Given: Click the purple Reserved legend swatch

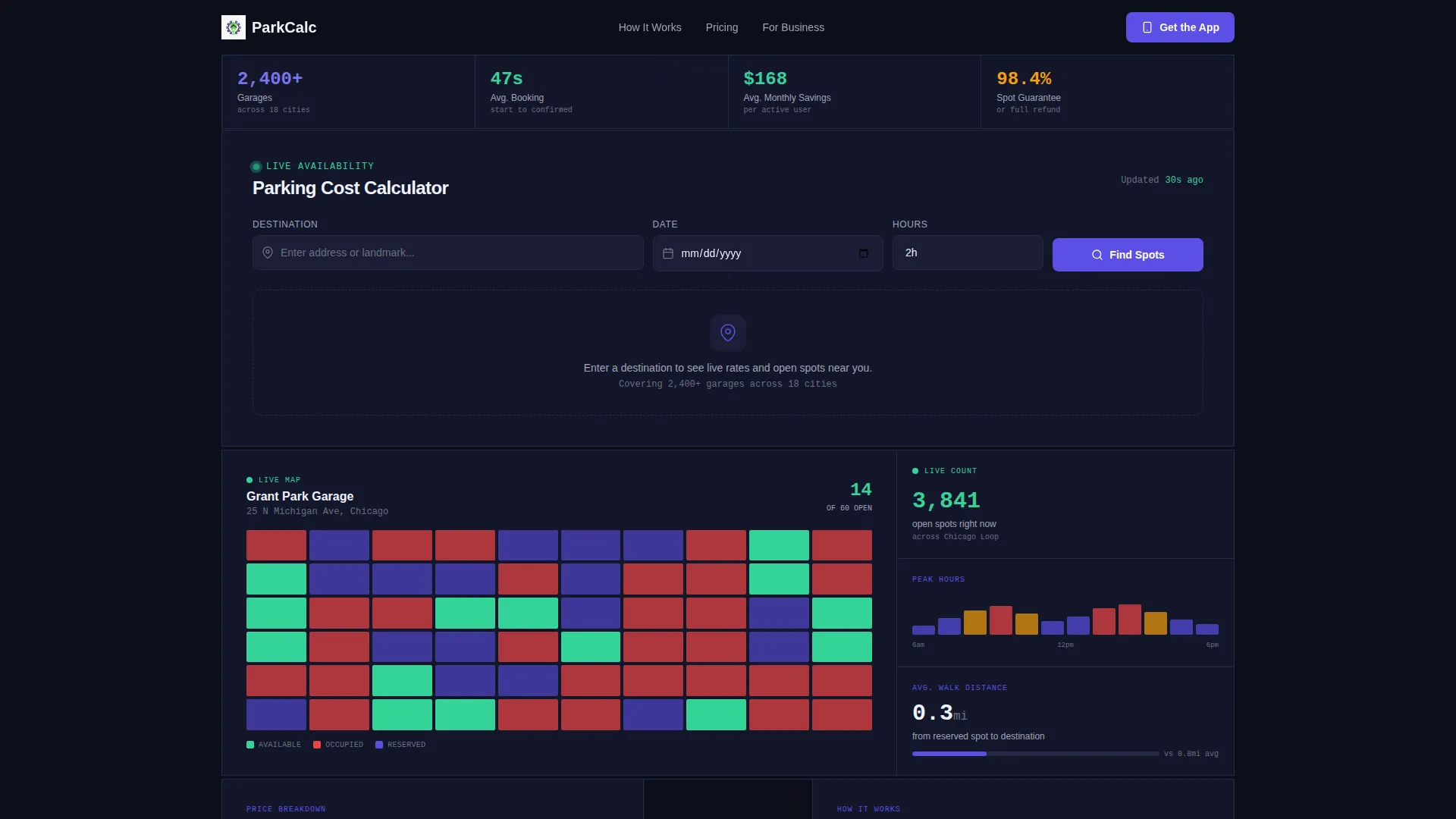Looking at the screenshot, I should coord(379,745).
